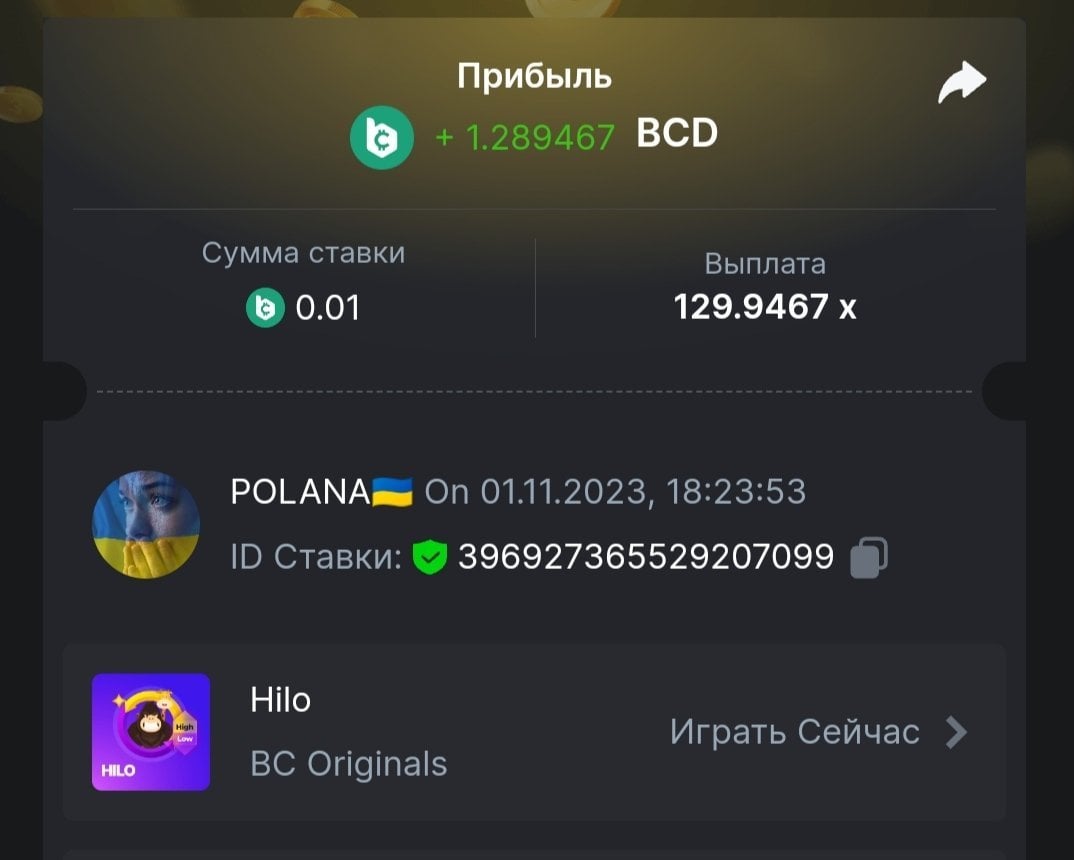This screenshot has width=1074, height=860.
Task: Click the Ukrainian flag next to POLANA
Action: coord(392,492)
